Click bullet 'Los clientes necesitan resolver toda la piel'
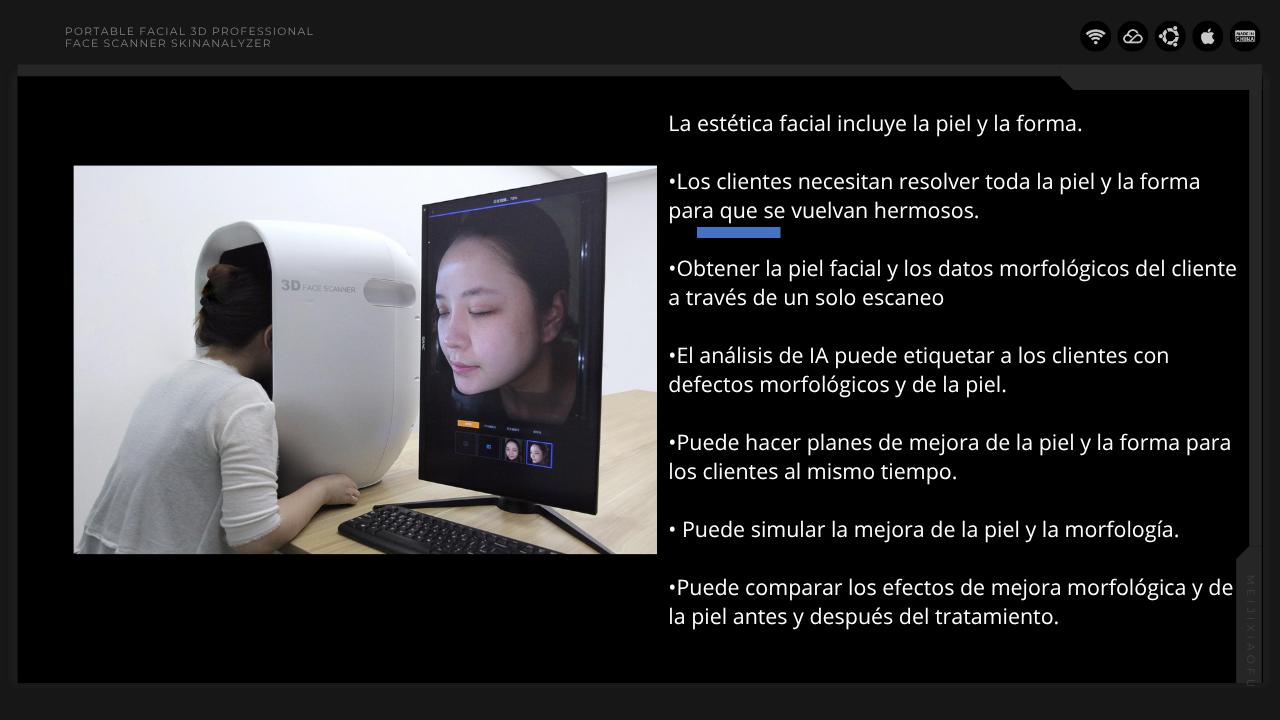 coord(934,196)
